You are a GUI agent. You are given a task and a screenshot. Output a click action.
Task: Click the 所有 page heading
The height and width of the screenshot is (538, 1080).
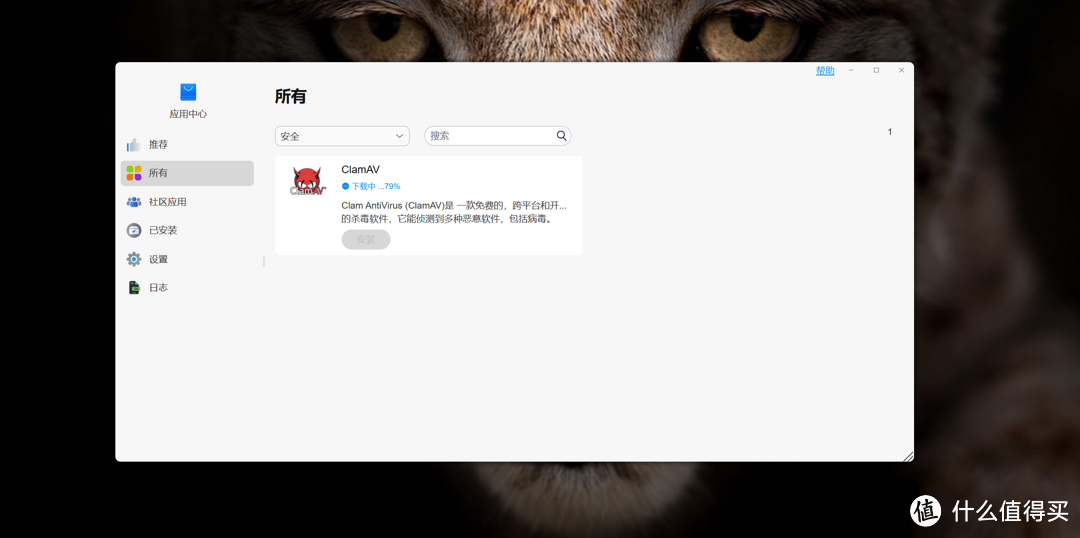point(291,96)
